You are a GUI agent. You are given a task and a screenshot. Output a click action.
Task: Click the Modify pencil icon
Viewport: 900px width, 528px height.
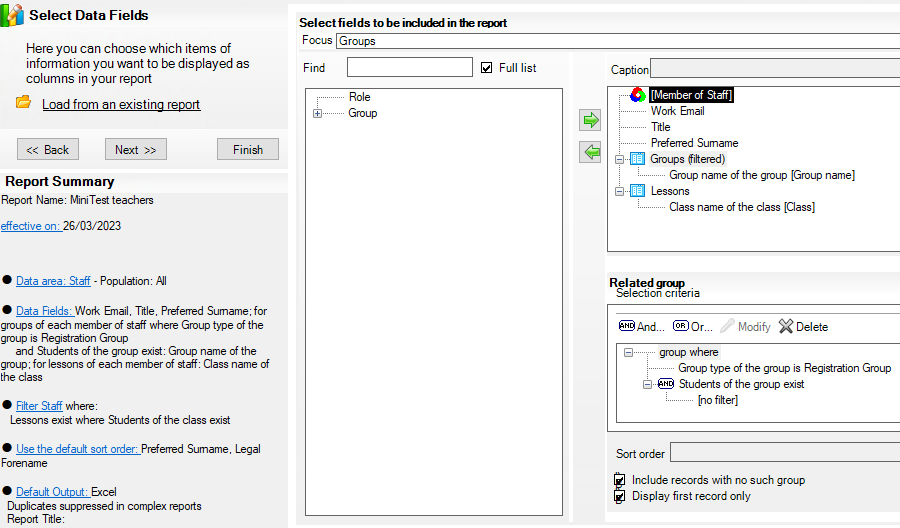(727, 326)
